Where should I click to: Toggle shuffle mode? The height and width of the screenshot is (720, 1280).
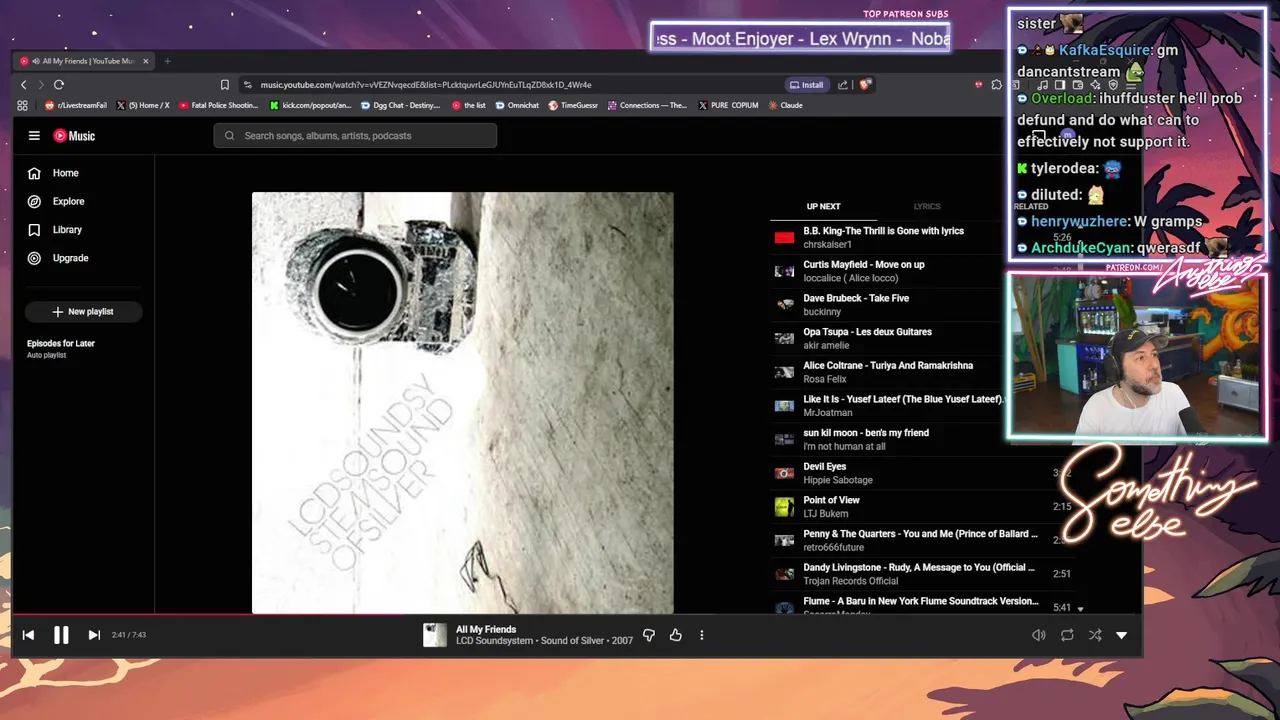coord(1095,635)
